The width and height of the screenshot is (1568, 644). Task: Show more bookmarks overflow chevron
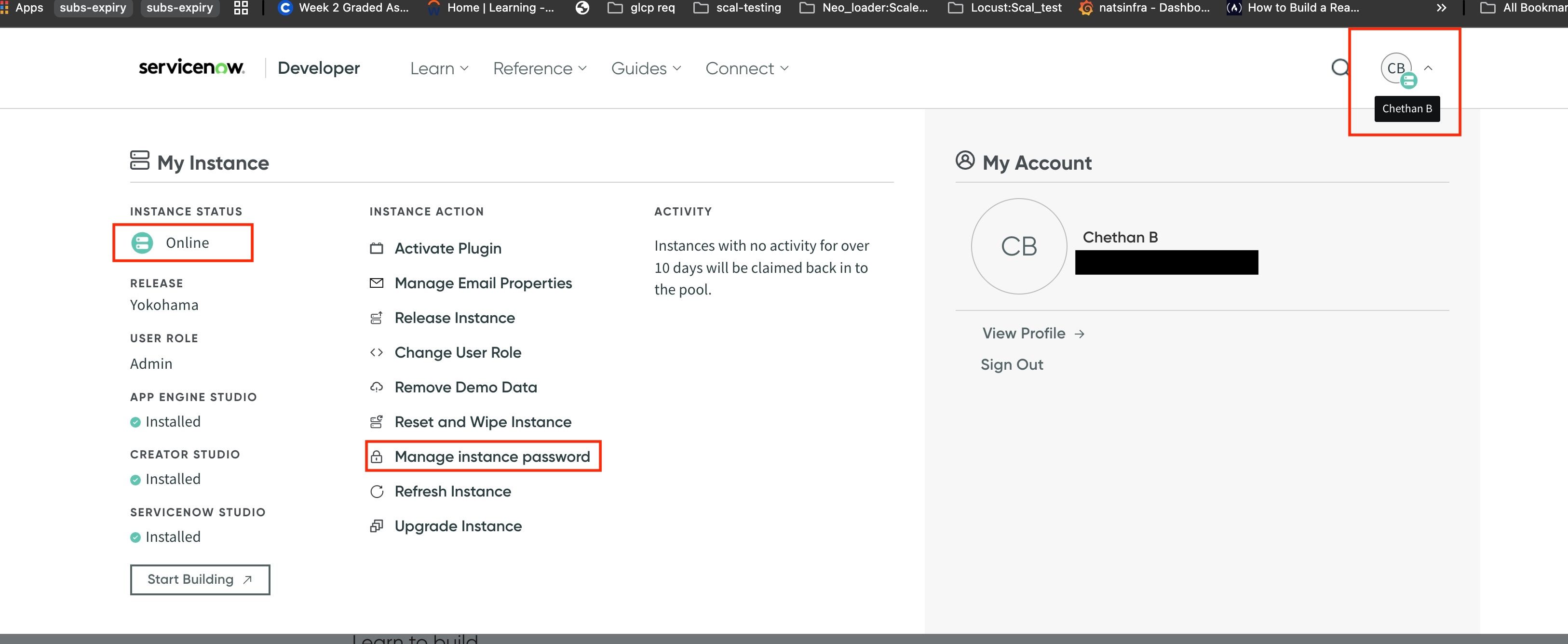point(1441,8)
